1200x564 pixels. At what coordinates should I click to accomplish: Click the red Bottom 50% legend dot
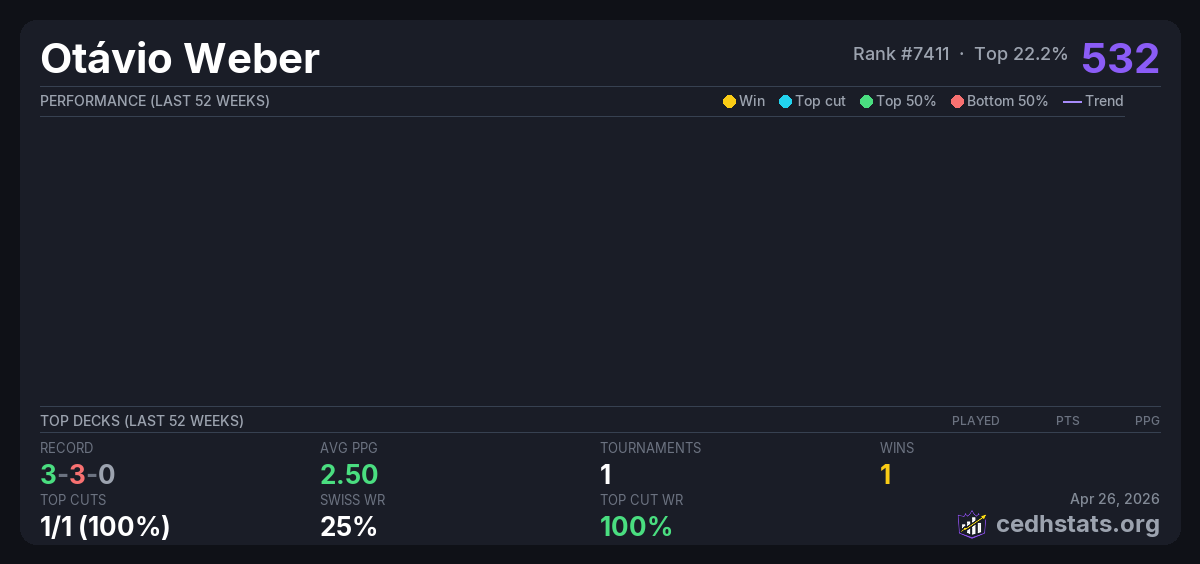click(957, 101)
